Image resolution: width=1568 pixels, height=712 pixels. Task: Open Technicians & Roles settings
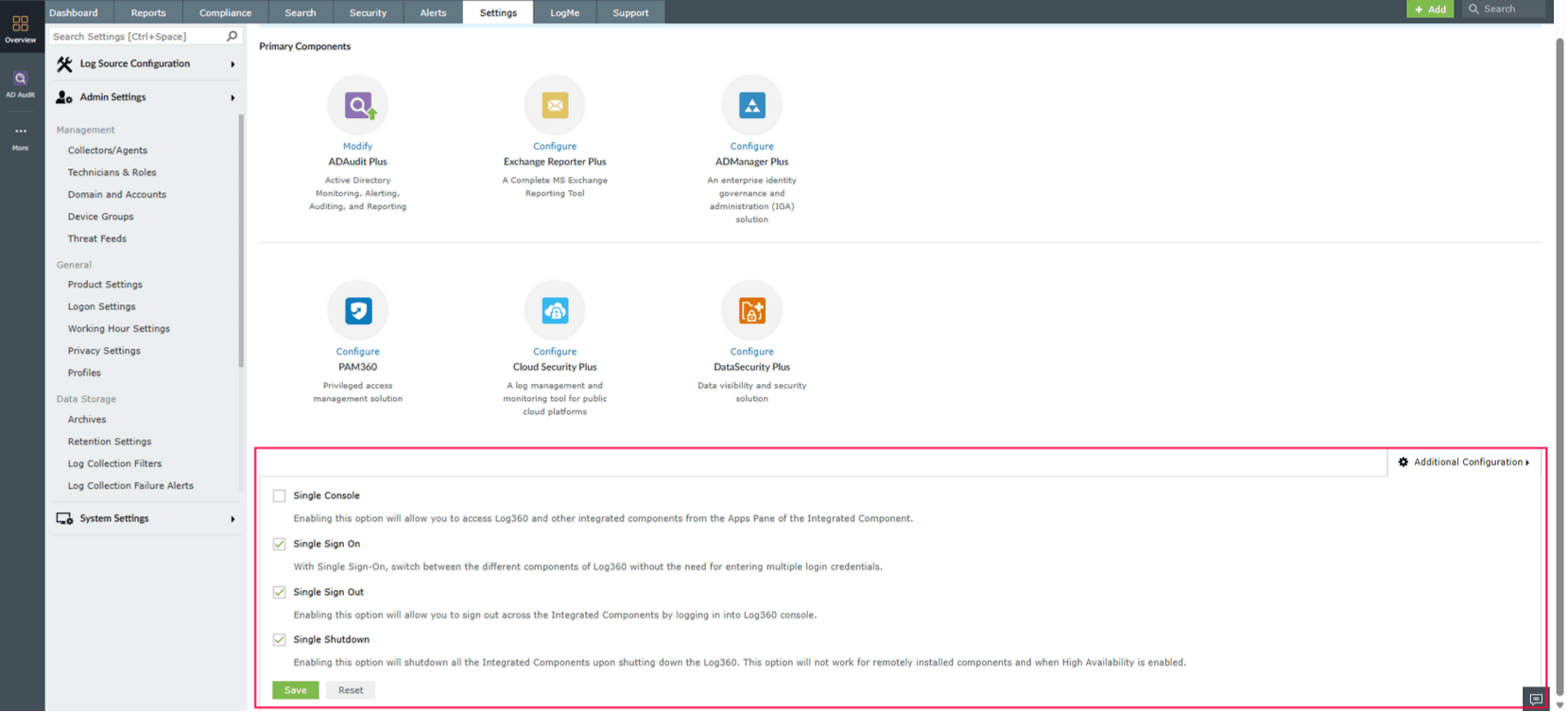coord(112,173)
